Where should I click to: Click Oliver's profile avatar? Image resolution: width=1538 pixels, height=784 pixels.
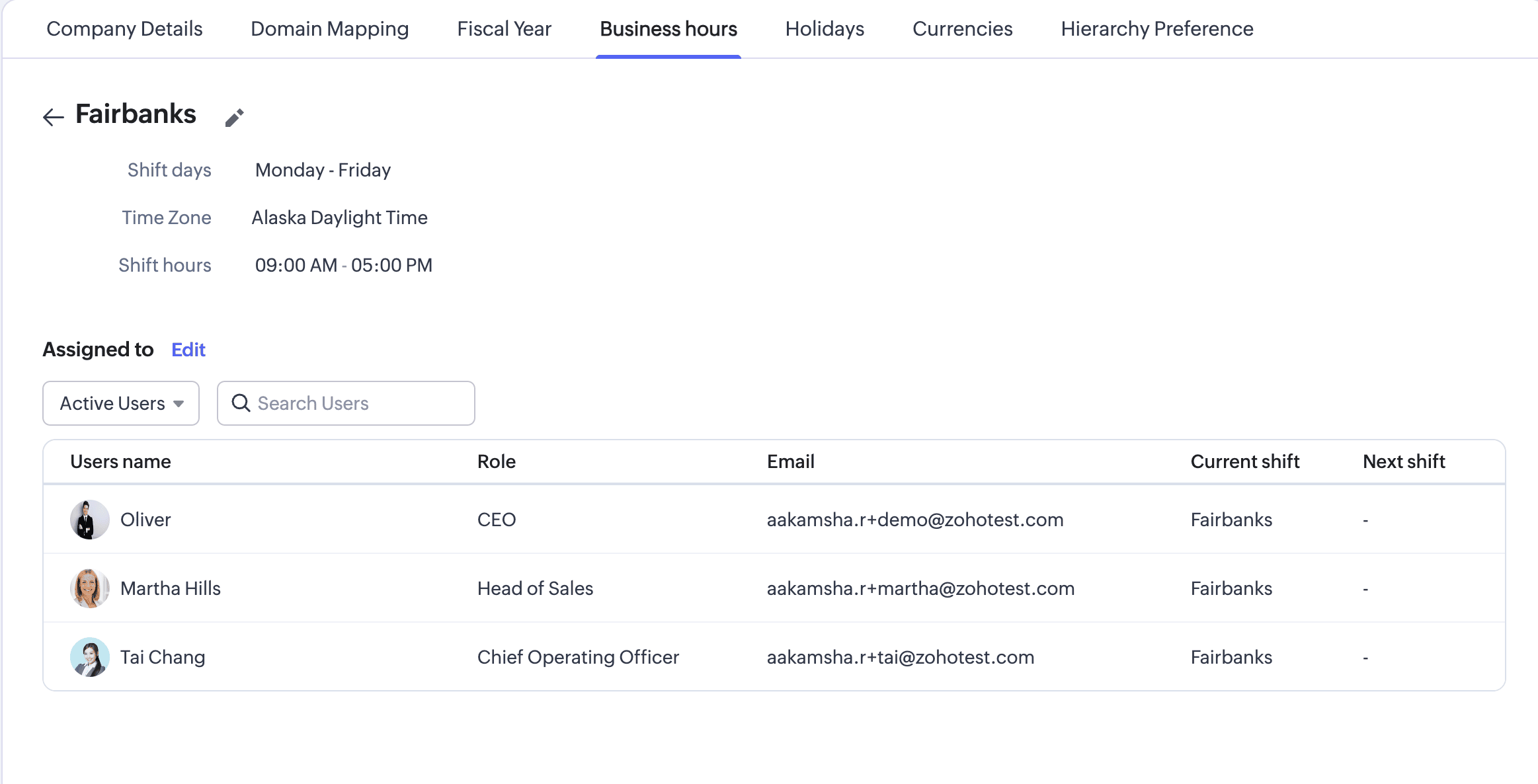89,520
